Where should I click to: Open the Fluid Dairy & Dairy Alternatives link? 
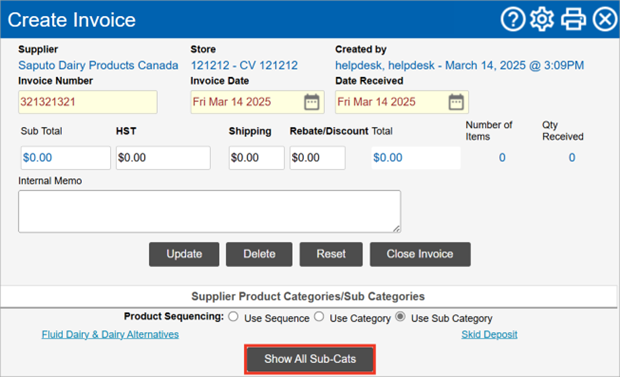pos(110,334)
